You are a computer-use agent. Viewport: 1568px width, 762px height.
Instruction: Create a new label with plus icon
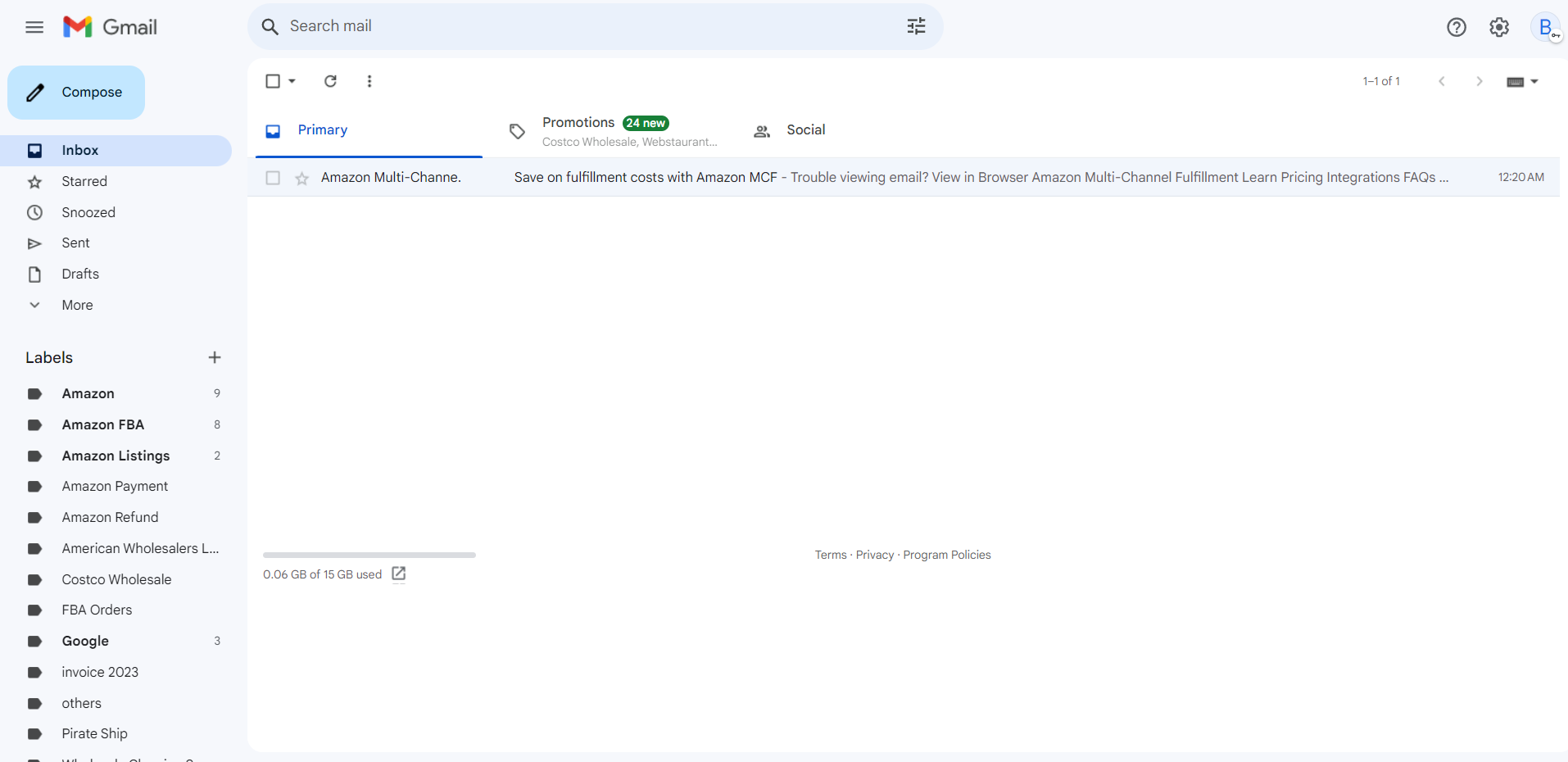[x=215, y=357]
